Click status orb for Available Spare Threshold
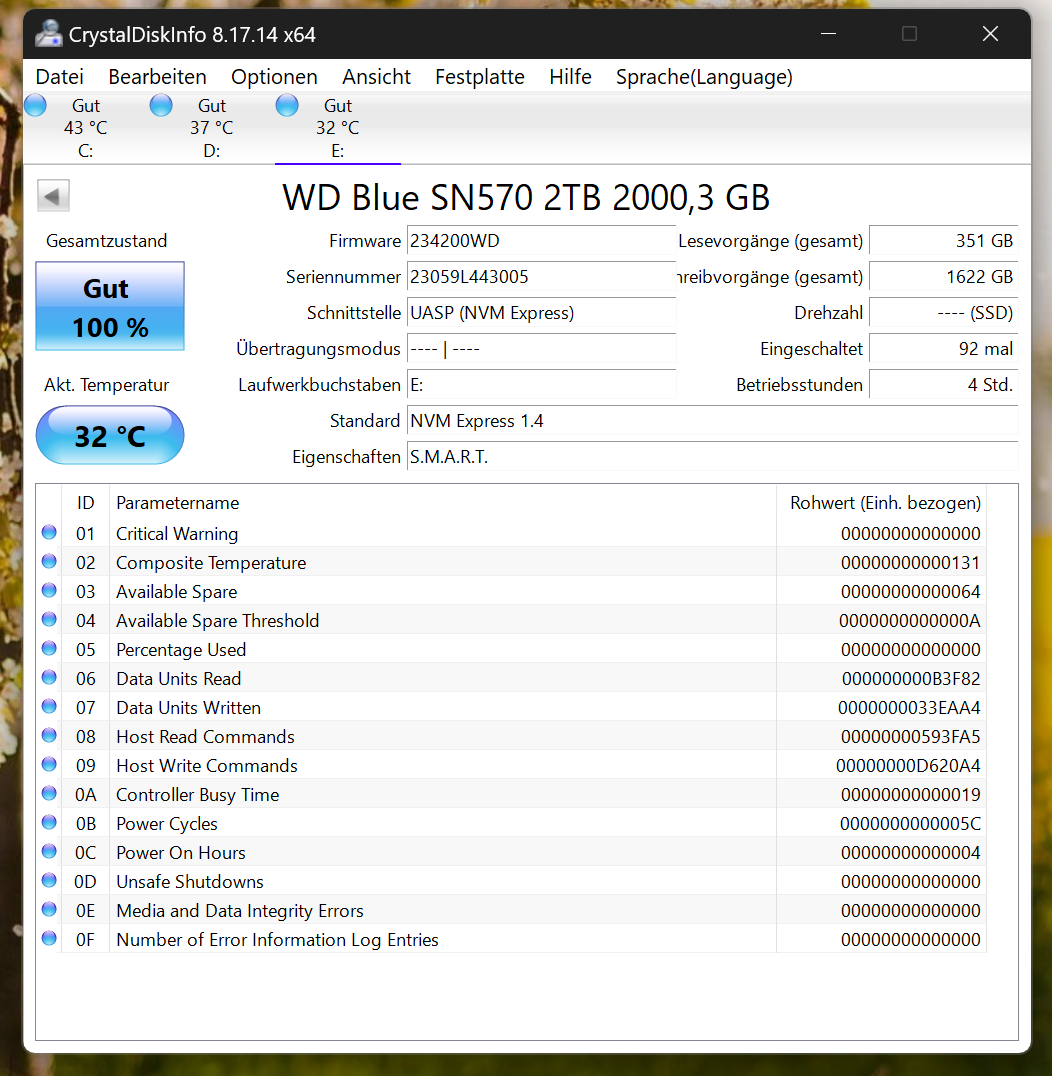This screenshot has height=1076, width=1052. pyautogui.click(x=49, y=619)
